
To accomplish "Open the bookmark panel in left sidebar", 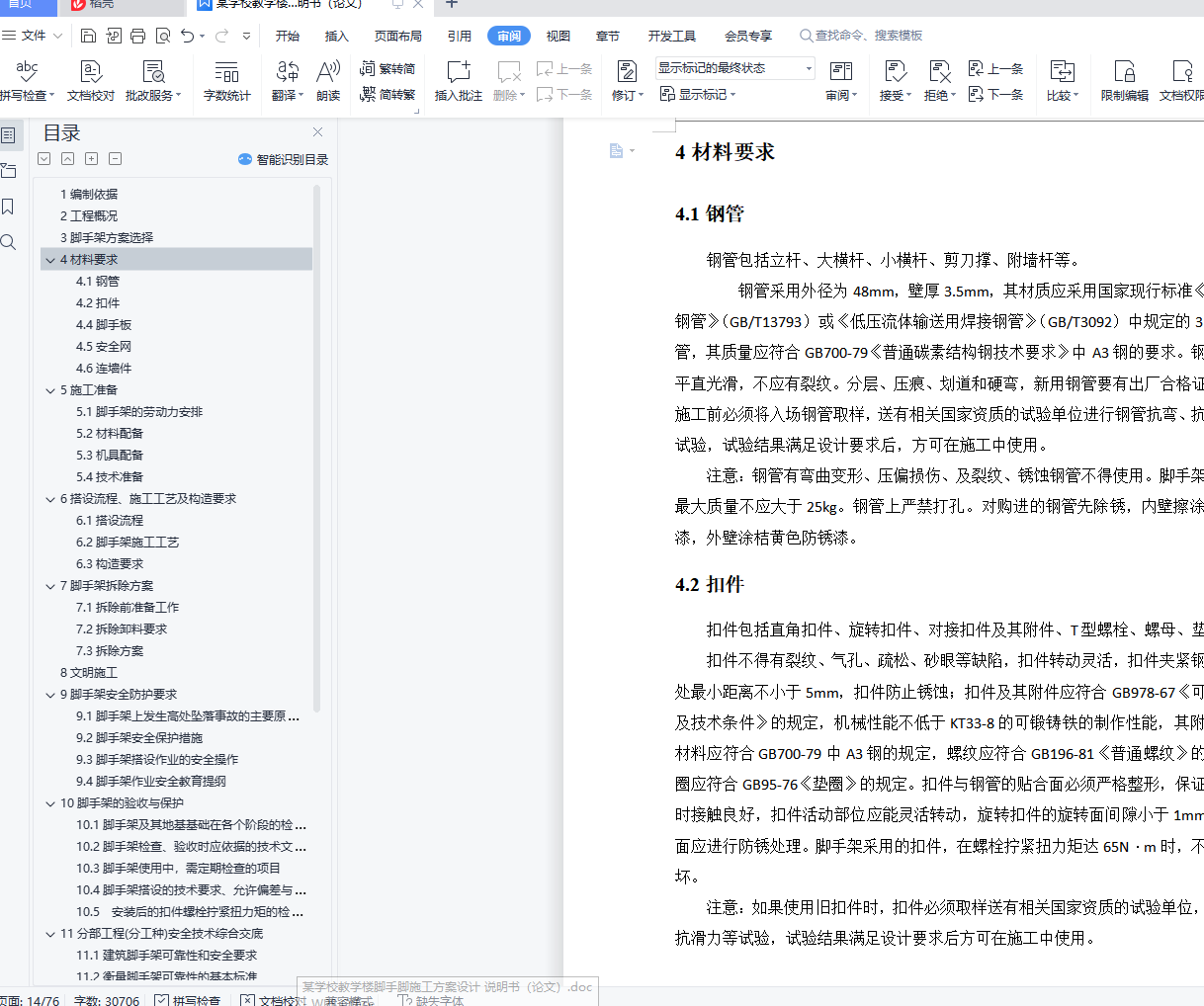I will (9, 207).
